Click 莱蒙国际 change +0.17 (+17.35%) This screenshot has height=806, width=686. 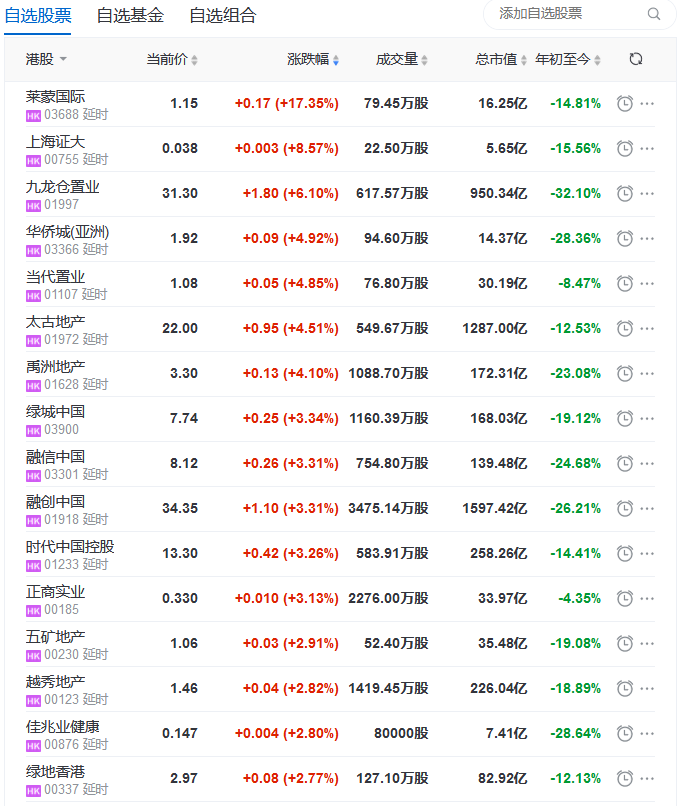pos(287,104)
